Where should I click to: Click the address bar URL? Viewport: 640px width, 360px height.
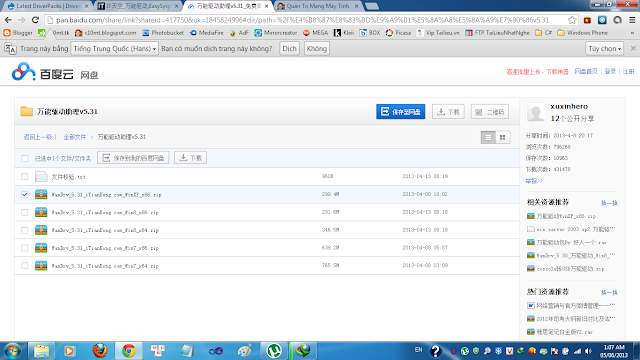[302, 20]
